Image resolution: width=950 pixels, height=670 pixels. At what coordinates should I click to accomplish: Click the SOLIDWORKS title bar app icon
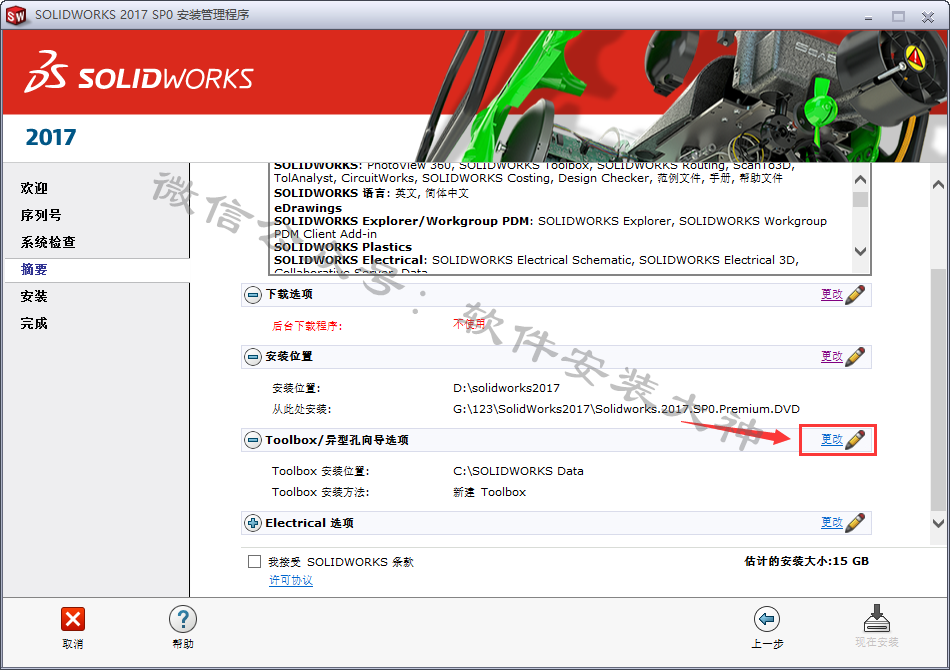[16, 15]
